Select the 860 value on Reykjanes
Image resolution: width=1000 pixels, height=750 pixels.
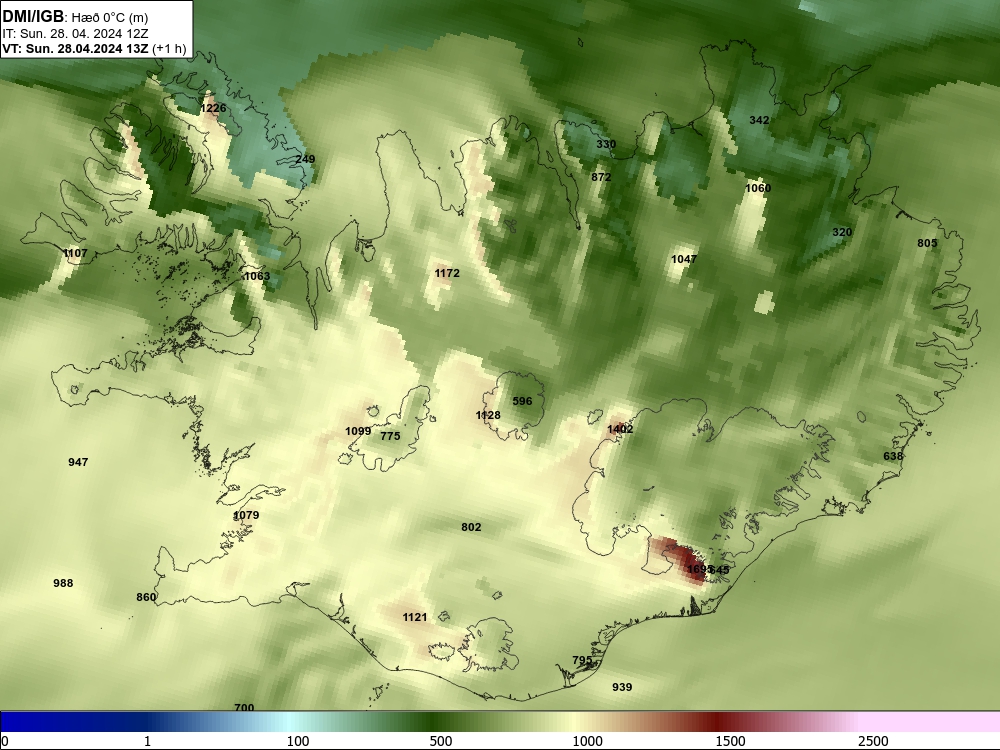pos(146,597)
